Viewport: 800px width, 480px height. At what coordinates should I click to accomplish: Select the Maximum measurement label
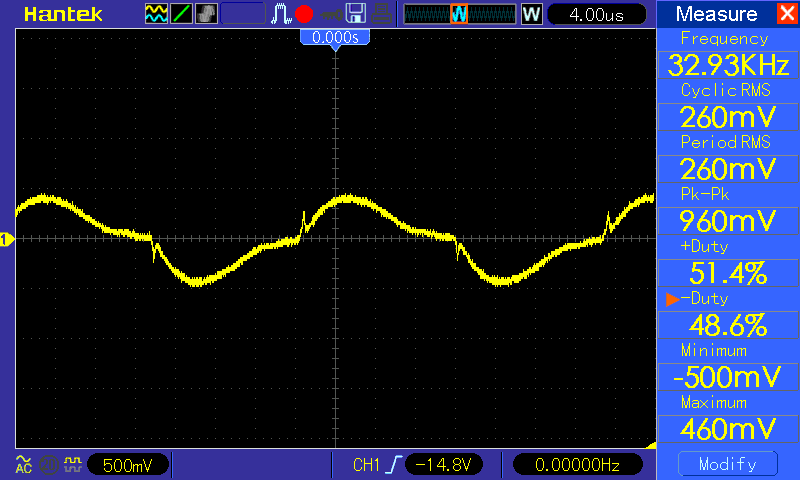point(714,403)
